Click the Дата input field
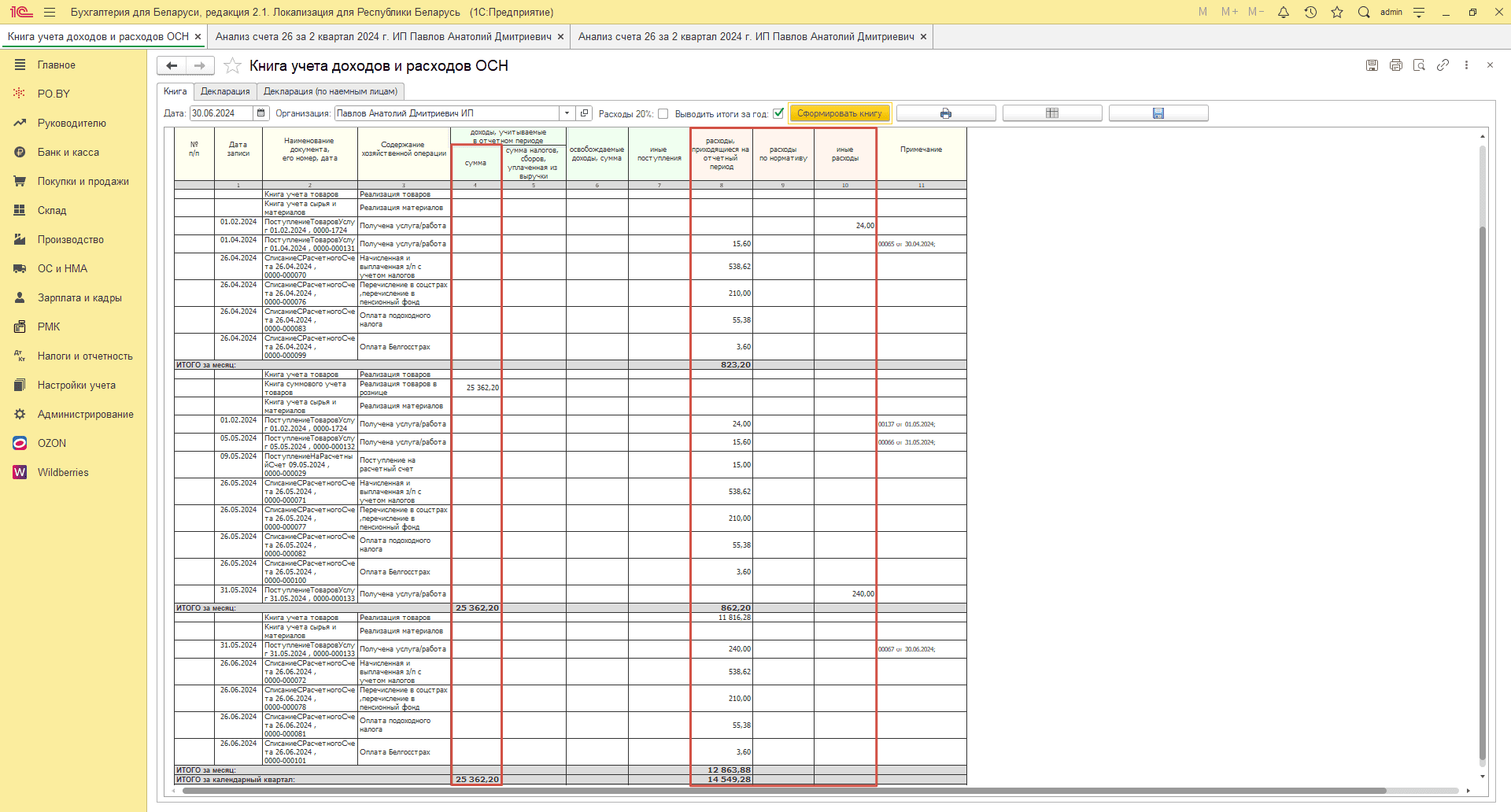This screenshot has height=812, width=1511. click(220, 113)
